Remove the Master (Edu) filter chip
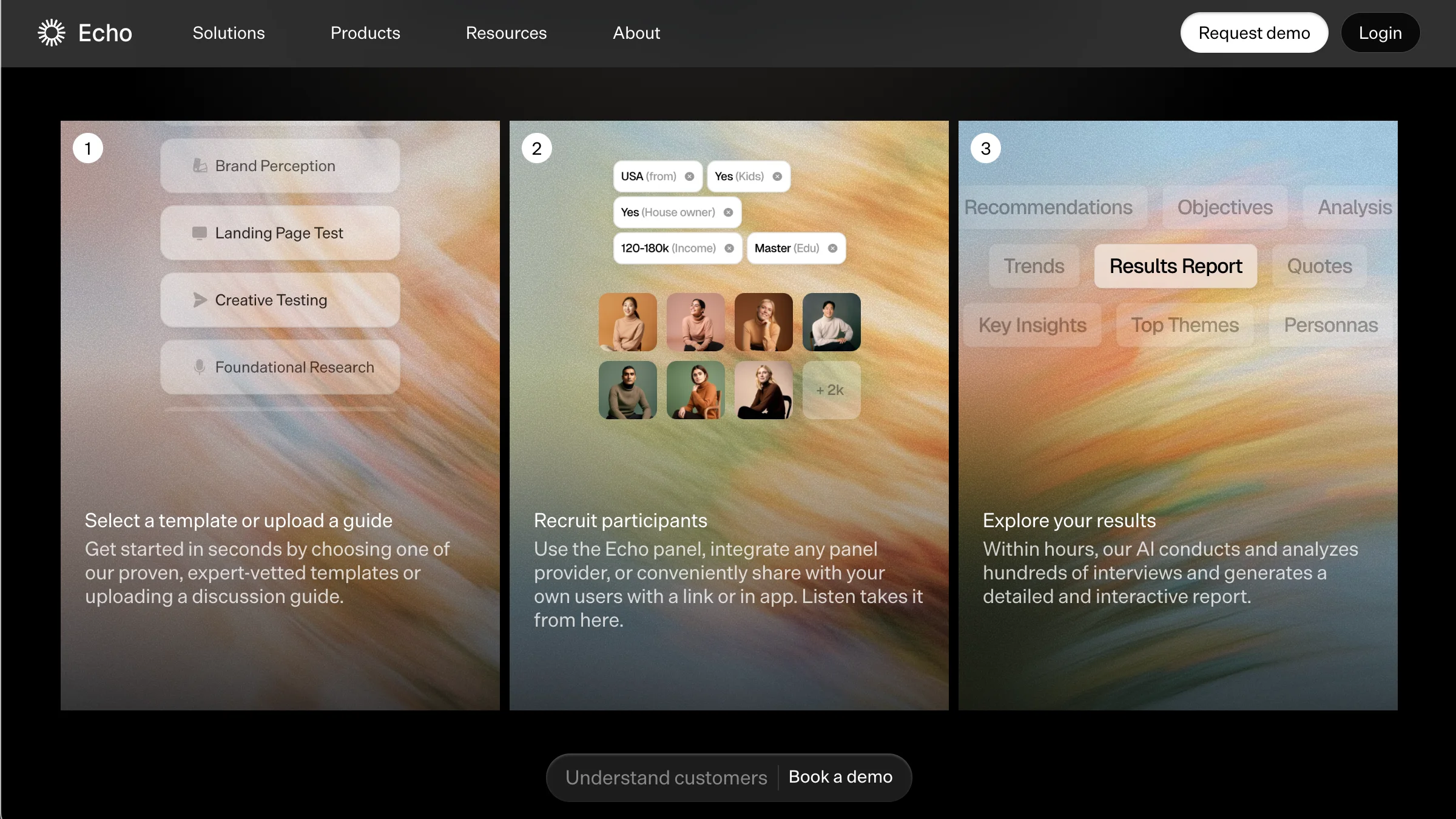This screenshot has width=1456, height=819. [x=833, y=248]
